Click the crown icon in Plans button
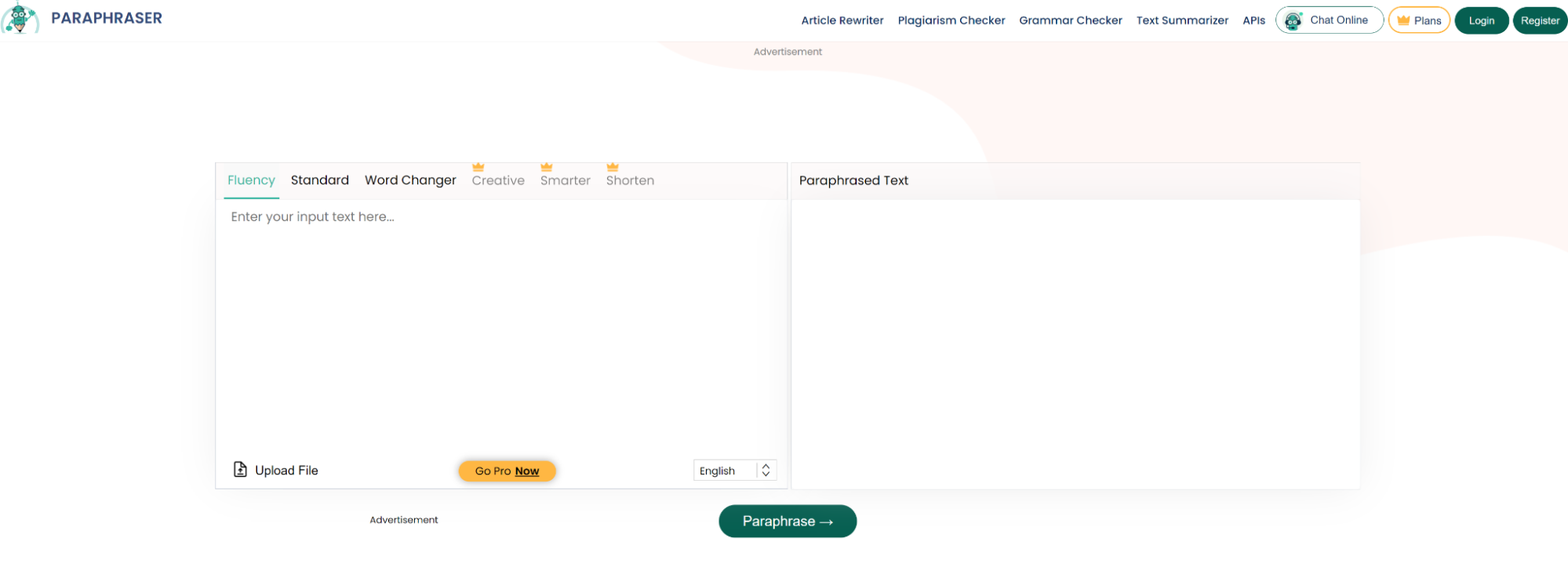1568x567 pixels. (x=1403, y=20)
